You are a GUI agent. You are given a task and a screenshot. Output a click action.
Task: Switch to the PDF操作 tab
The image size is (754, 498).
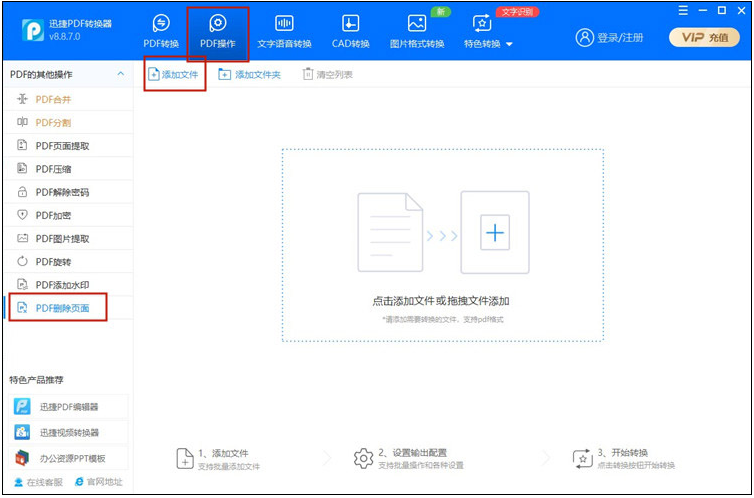[x=218, y=32]
